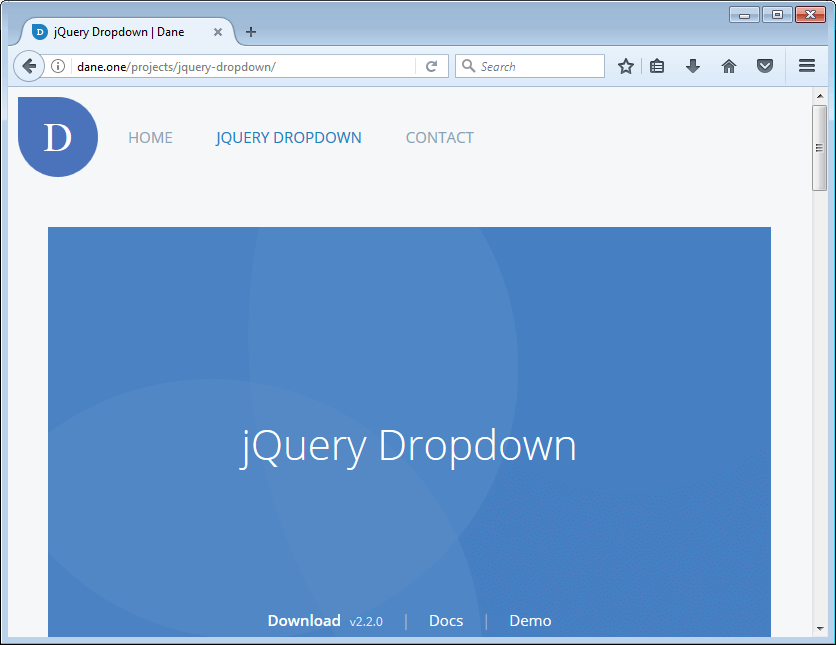
Task: Close the jQuery Dropdown tab
Action: 218,32
